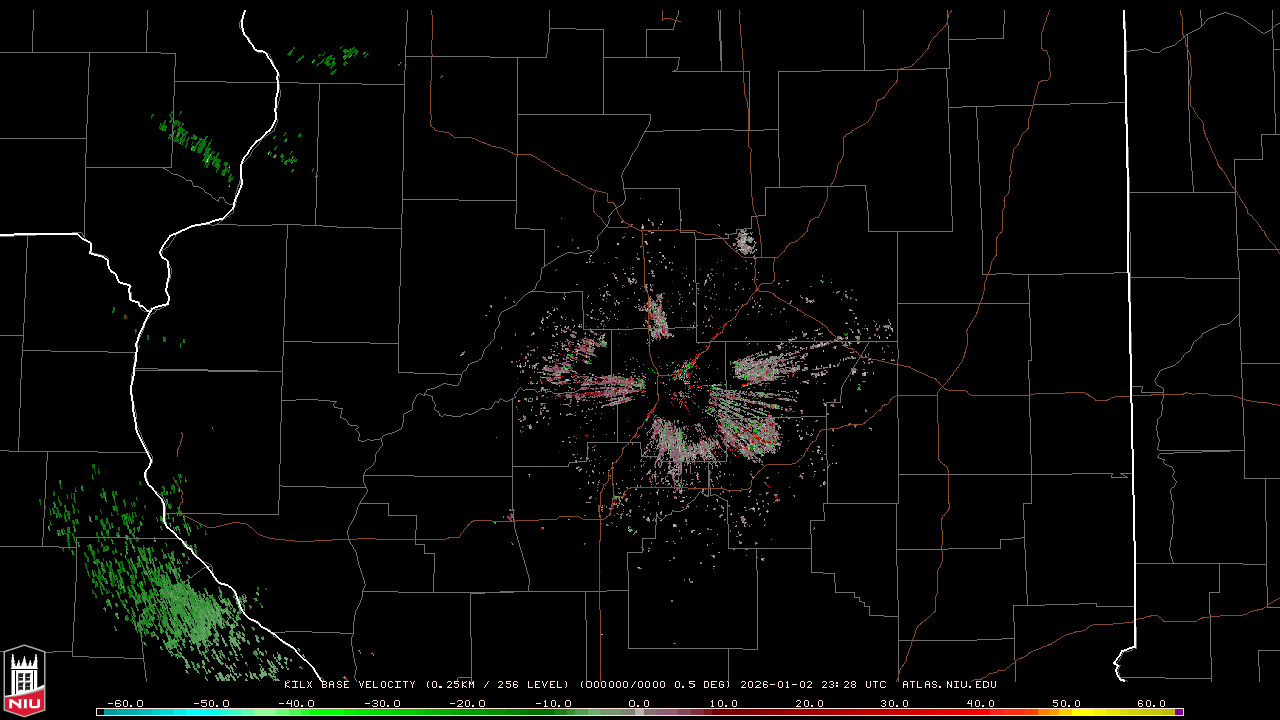
Task: Click the large green echo cluster in the southwest
Action: [180, 605]
